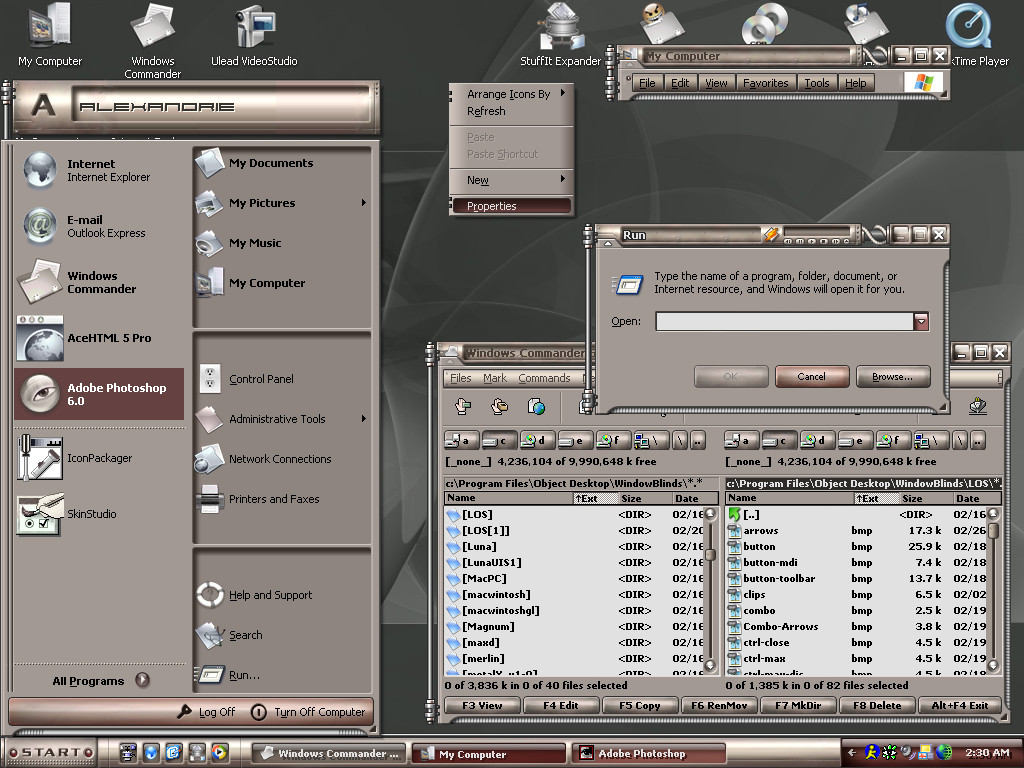Select drive c in right Commander panel
The height and width of the screenshot is (768, 1024).
tap(780, 441)
